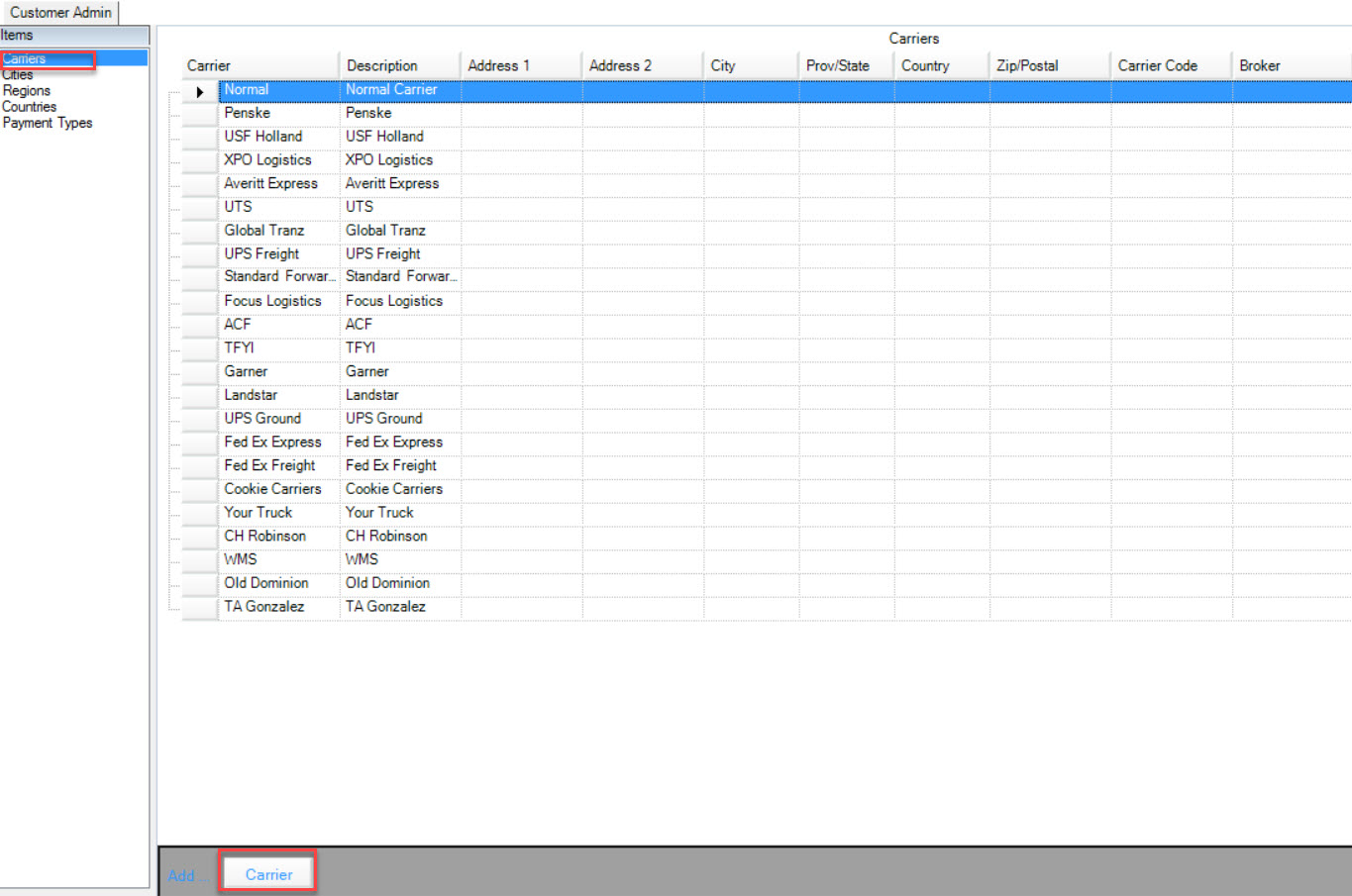The height and width of the screenshot is (896, 1352).
Task: Select the WMS carrier cell
Action: tap(279, 559)
